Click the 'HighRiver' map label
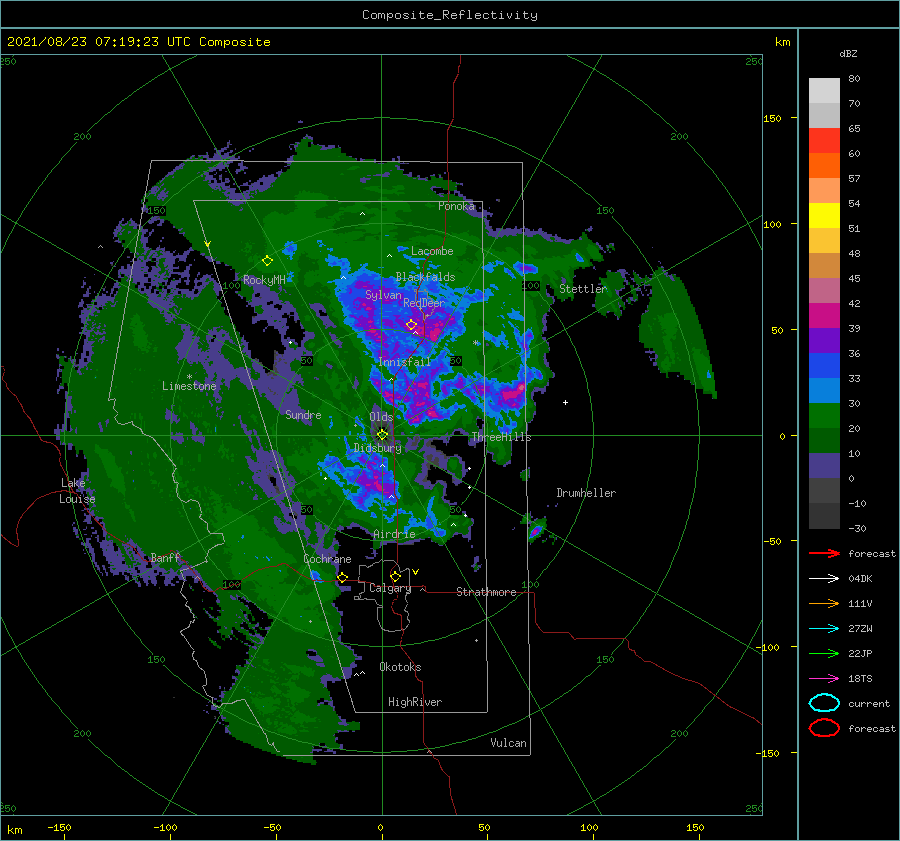This screenshot has height=841, width=900. 414,702
